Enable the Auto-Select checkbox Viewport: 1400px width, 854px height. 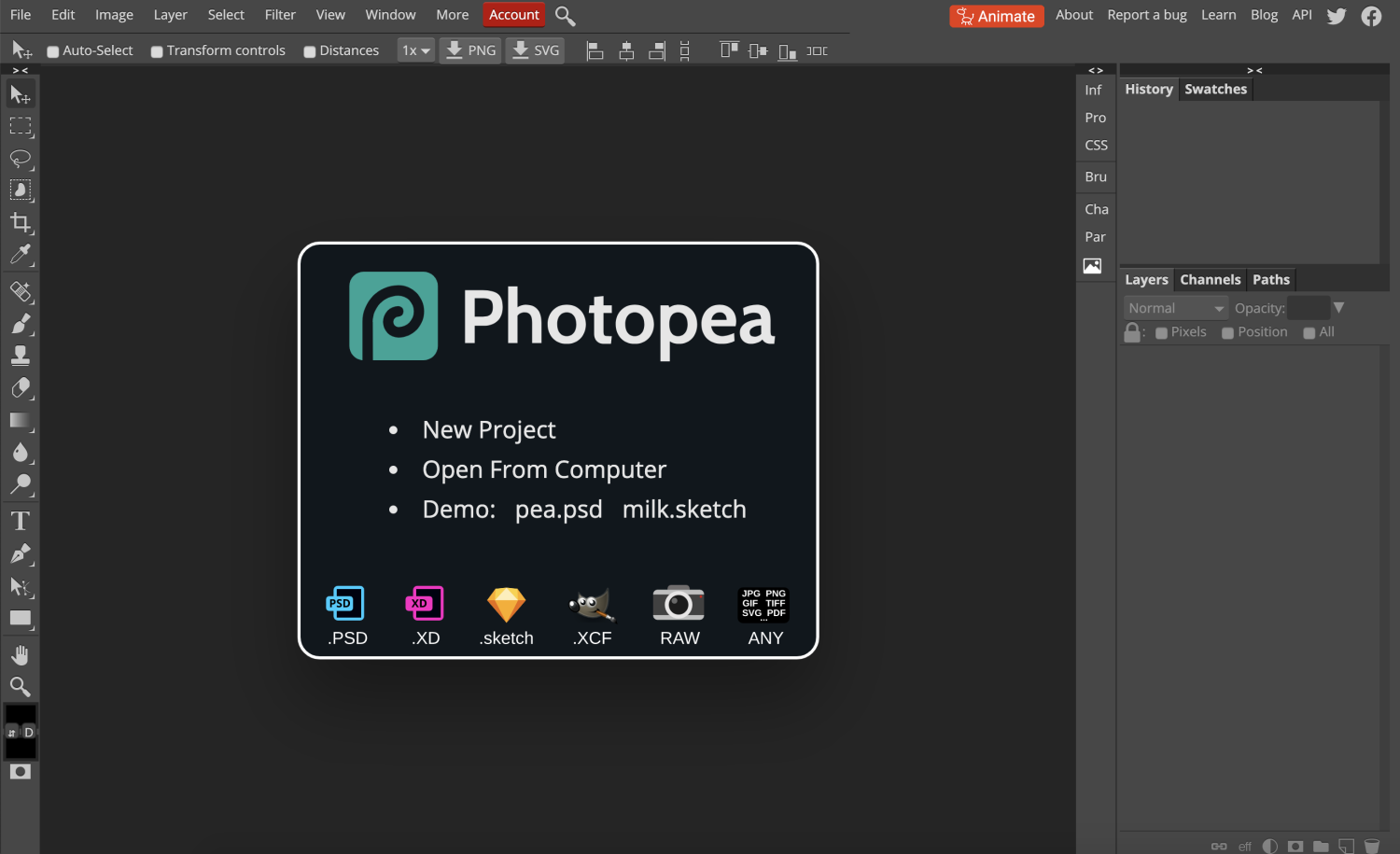point(53,52)
